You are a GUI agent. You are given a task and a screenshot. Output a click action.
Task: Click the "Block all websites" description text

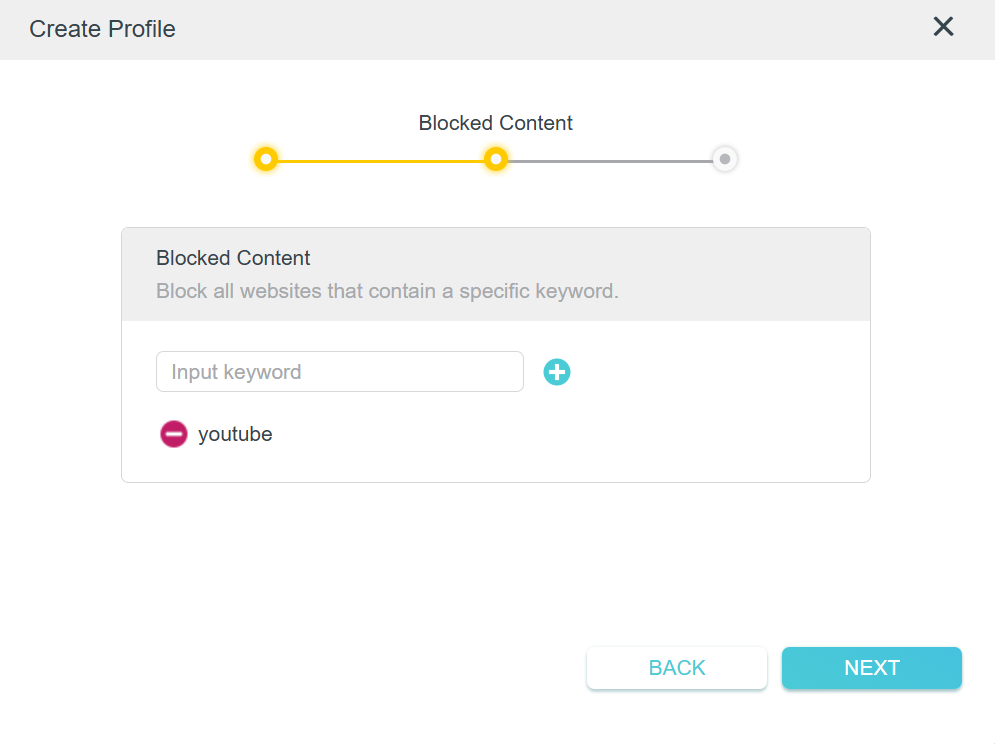(x=387, y=292)
